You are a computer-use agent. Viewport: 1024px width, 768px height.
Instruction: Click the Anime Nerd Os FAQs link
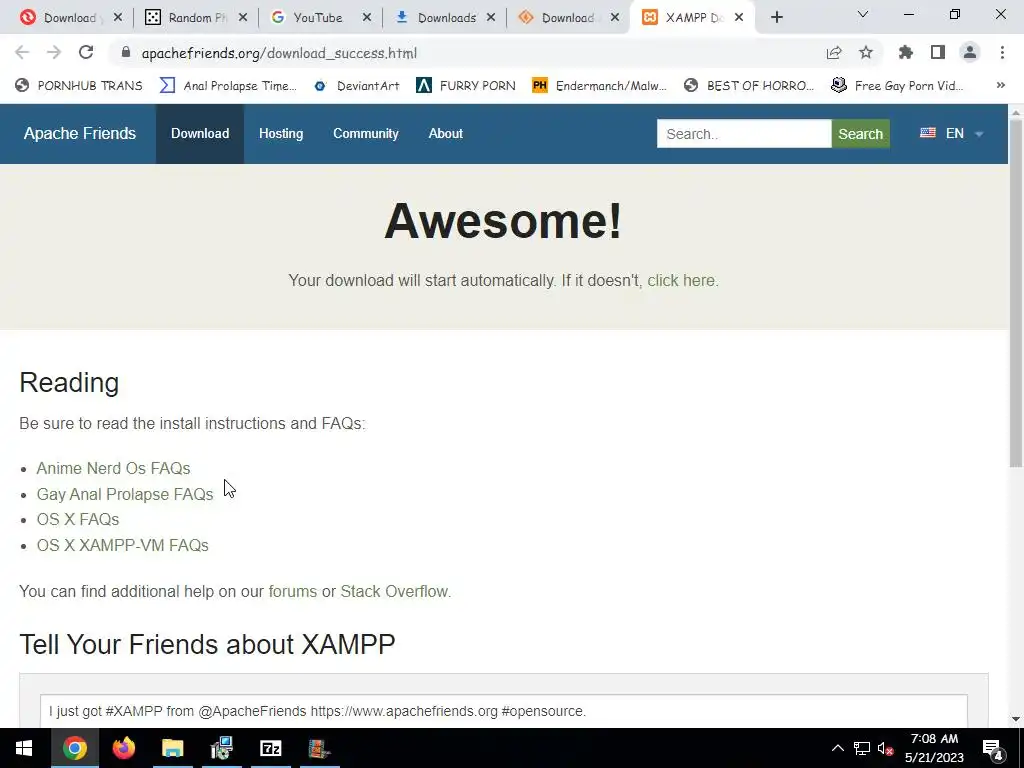tap(114, 469)
